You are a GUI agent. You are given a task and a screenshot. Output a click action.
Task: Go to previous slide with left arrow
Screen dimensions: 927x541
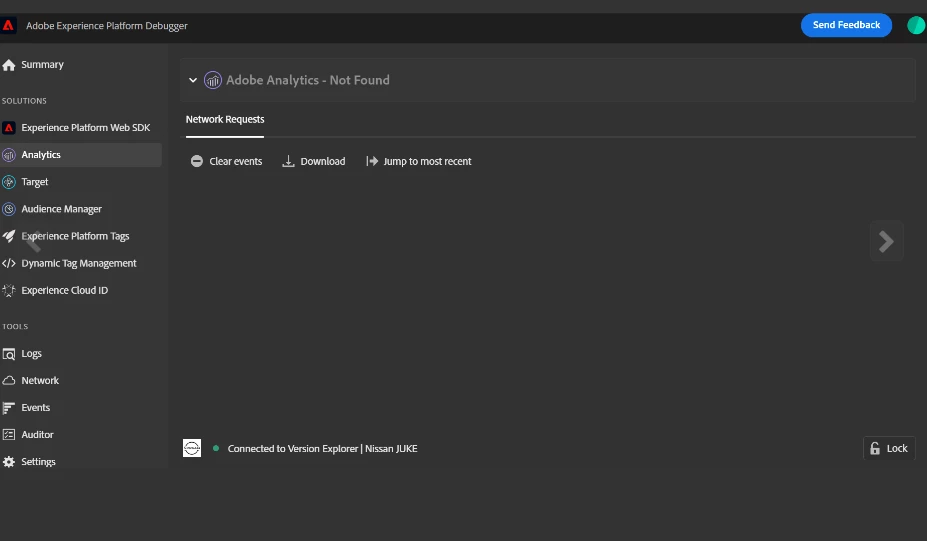(x=34, y=241)
